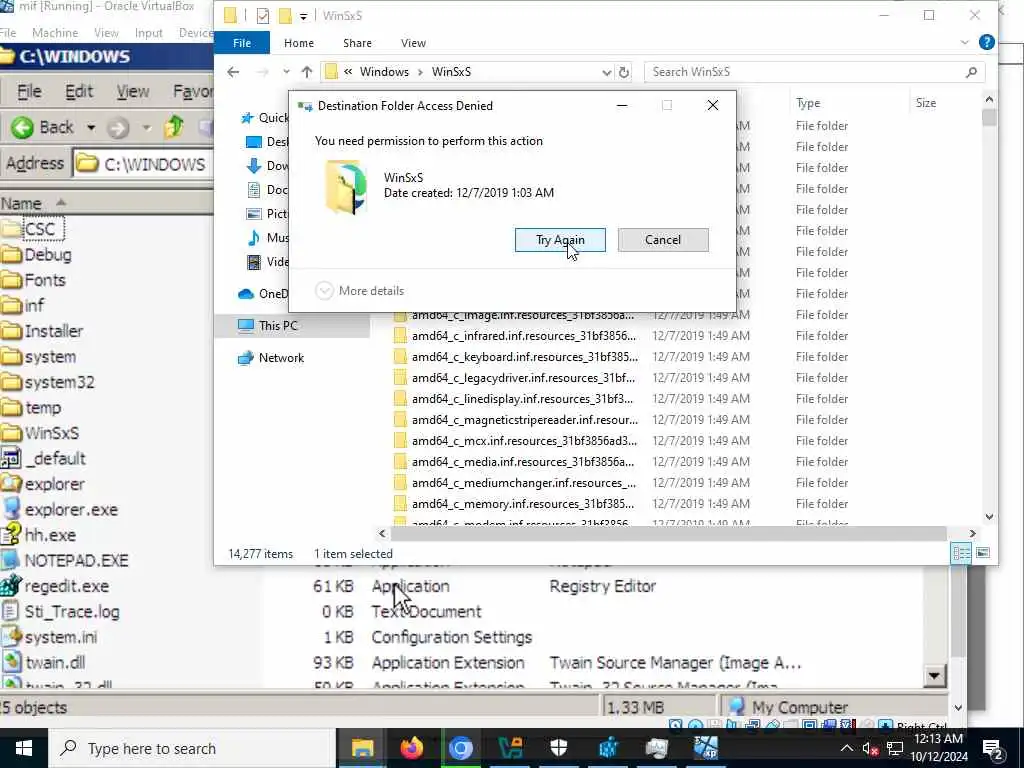The image size is (1024, 768).
Task: Open recent locations dropdown next to forward arrow
Action: pyautogui.click(x=286, y=72)
